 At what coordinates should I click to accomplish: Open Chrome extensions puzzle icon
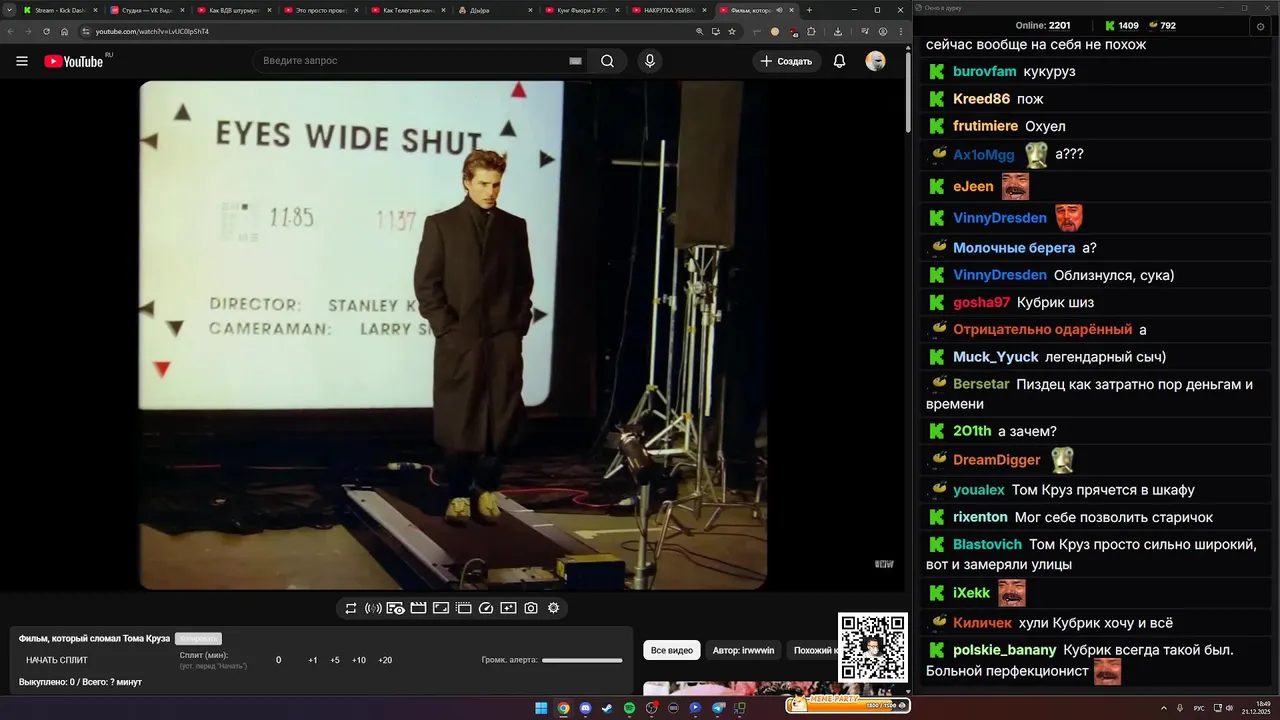[x=811, y=31]
